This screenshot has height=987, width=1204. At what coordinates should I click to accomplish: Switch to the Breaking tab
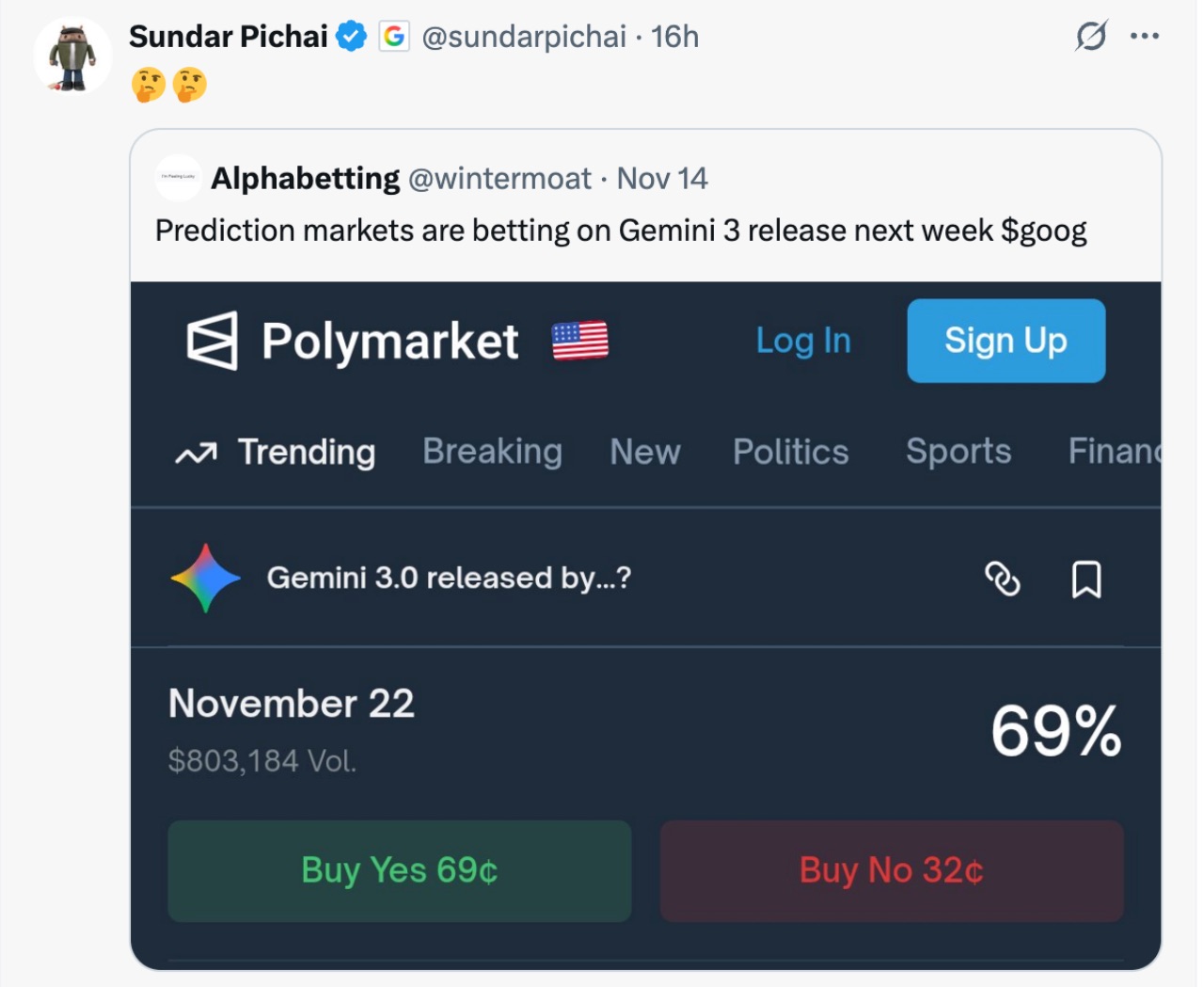492,453
